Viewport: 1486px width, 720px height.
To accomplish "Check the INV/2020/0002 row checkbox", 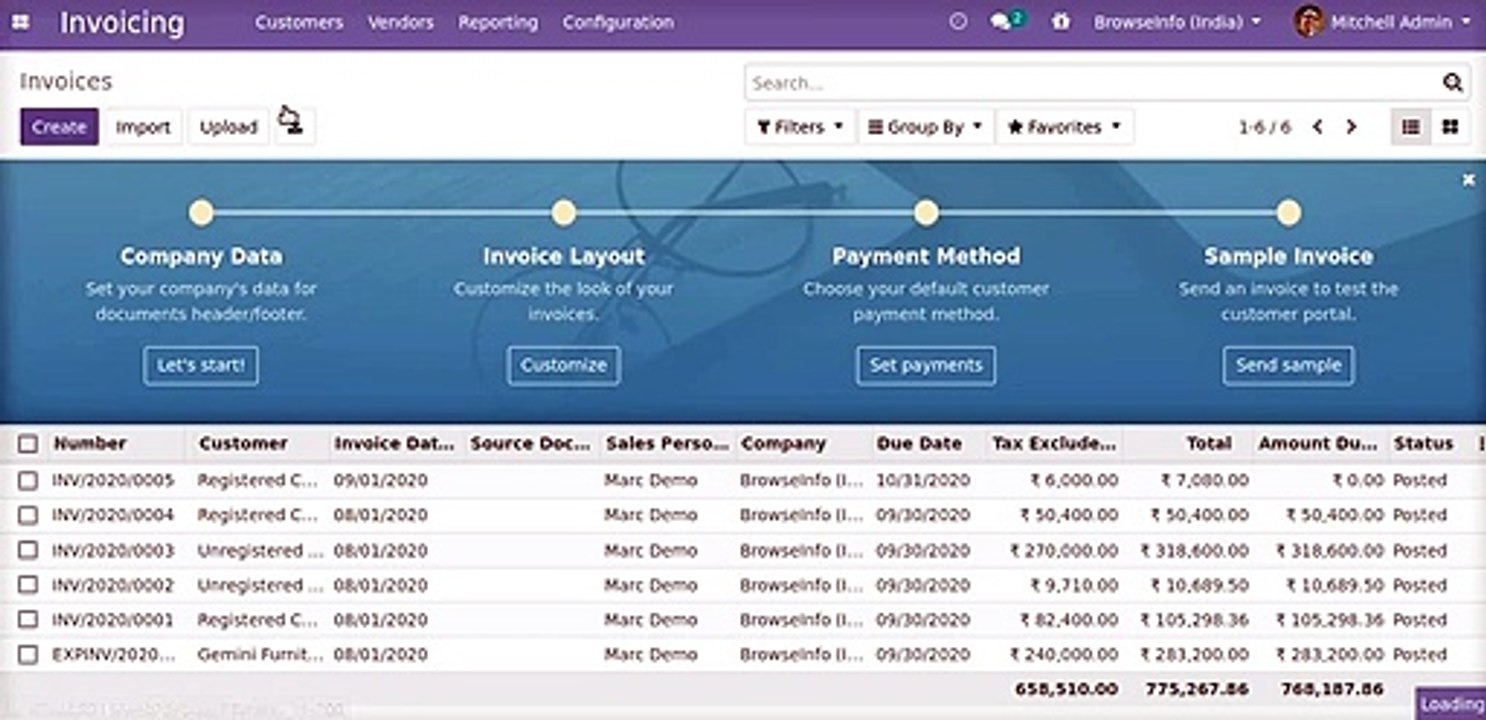I will pyautogui.click(x=28, y=585).
